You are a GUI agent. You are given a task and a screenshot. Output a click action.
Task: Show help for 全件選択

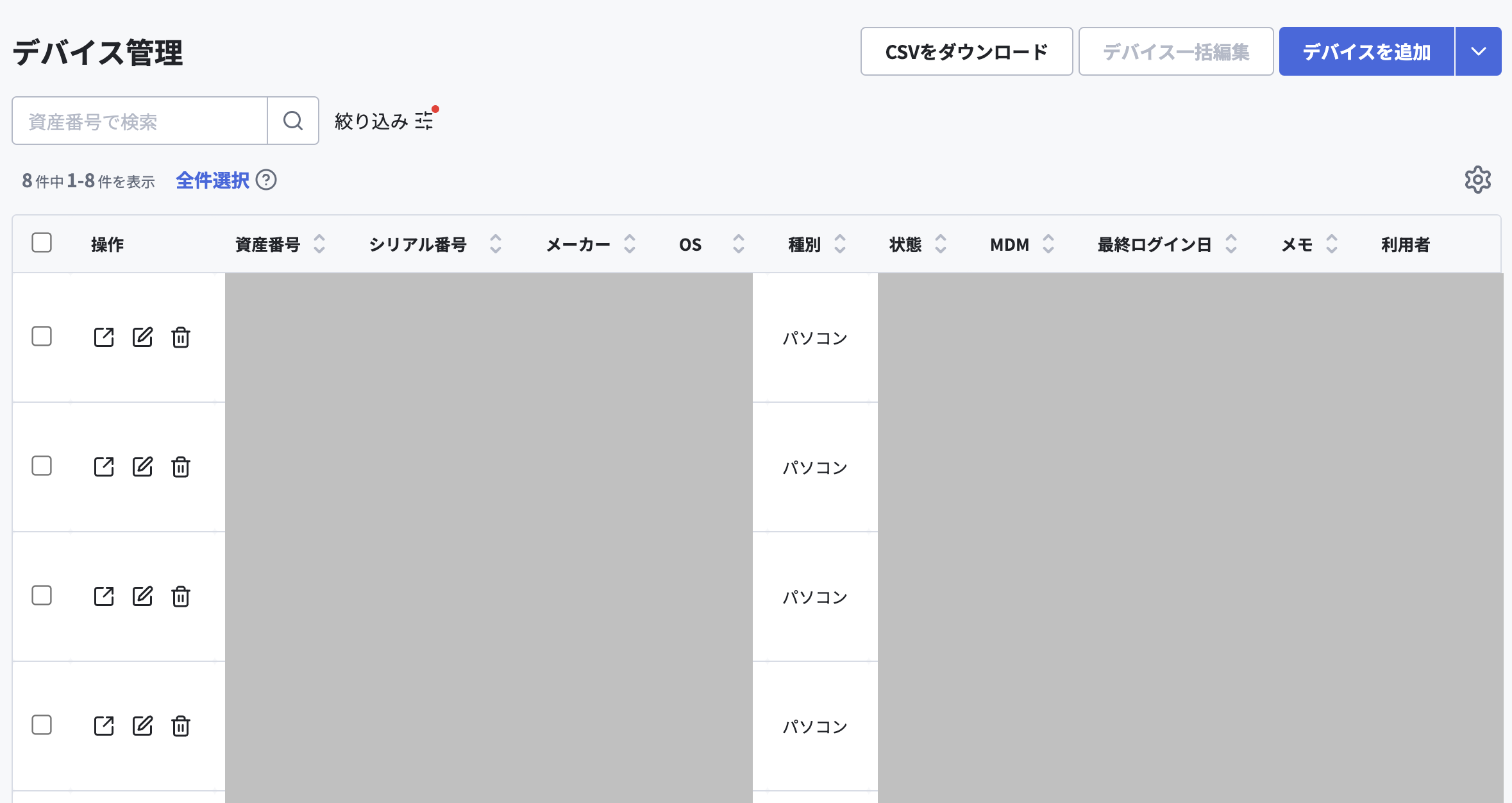(266, 180)
